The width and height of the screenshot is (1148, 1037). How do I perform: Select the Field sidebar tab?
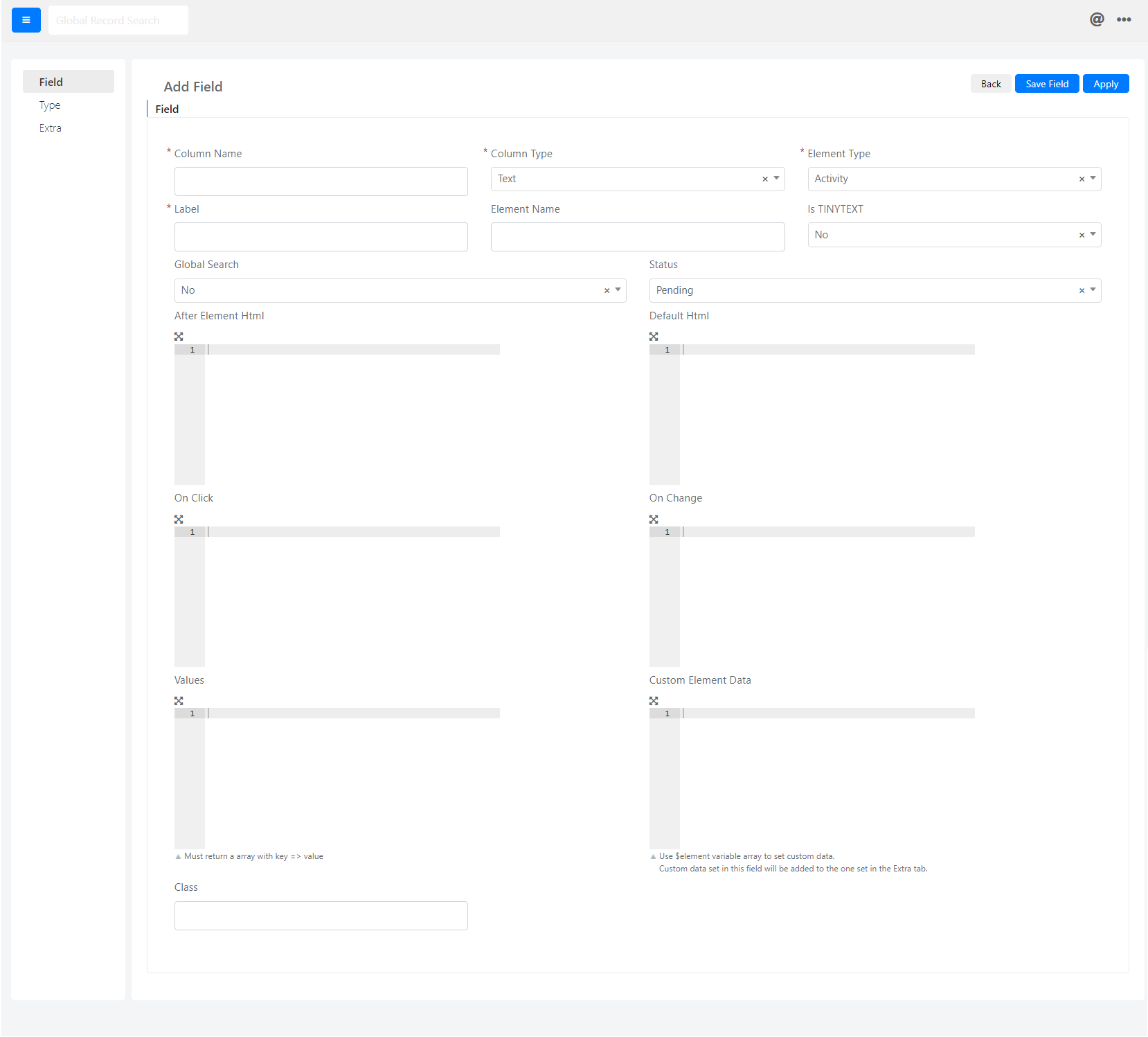[x=69, y=82]
